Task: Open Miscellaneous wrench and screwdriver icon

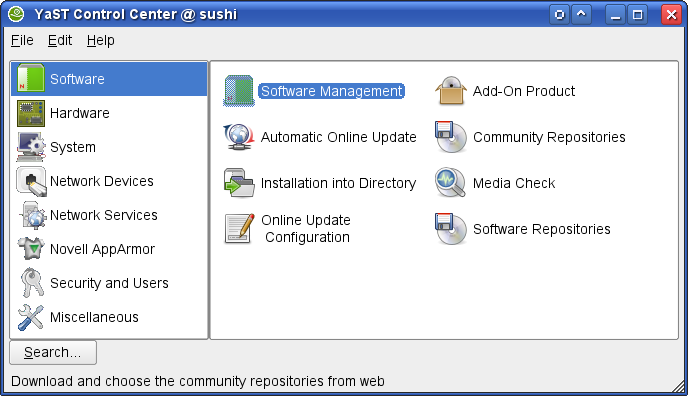Action: (31, 317)
